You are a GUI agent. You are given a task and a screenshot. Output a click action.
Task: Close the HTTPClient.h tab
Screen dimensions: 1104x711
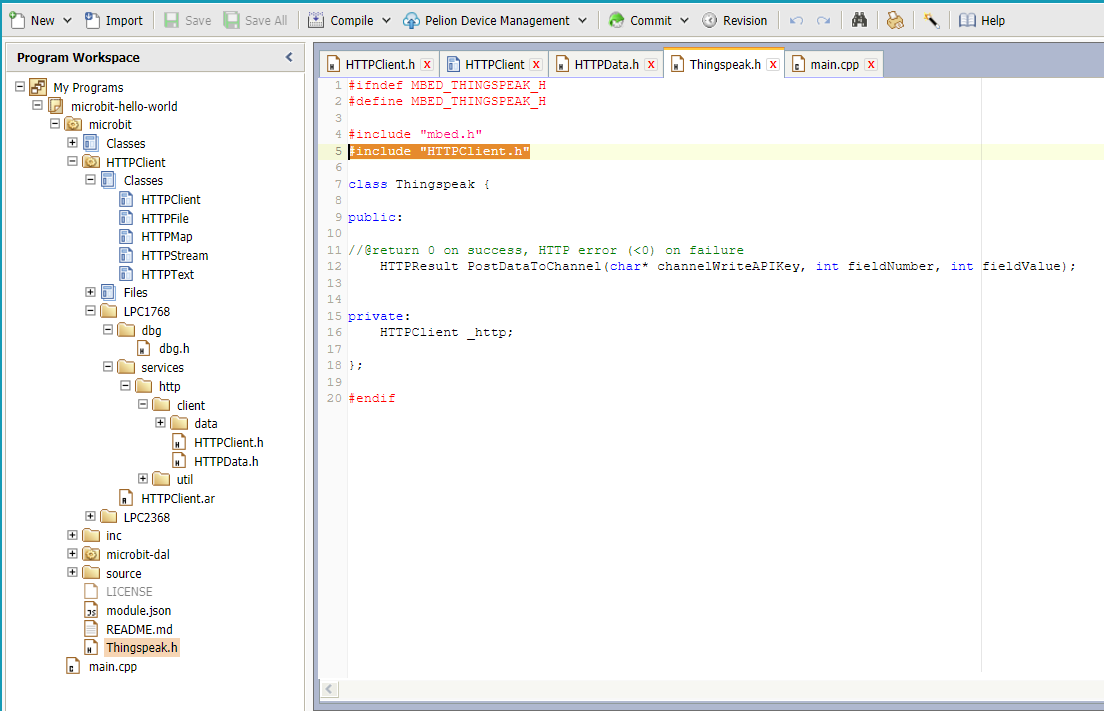click(x=427, y=64)
